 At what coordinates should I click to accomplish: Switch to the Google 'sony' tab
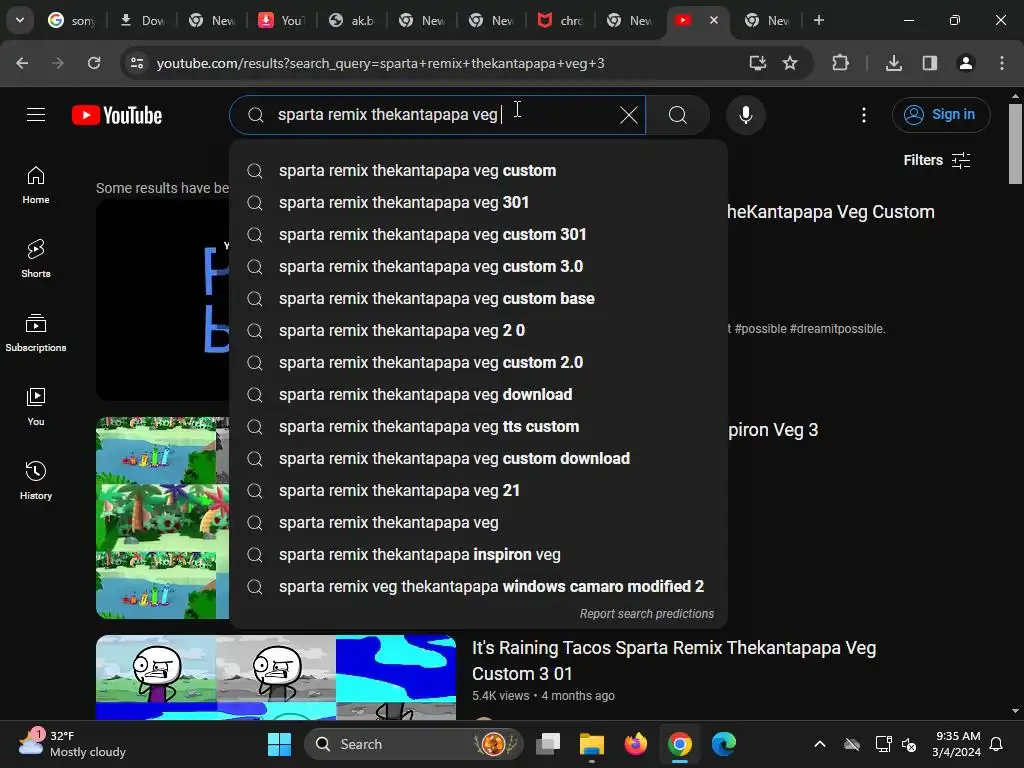pos(72,20)
